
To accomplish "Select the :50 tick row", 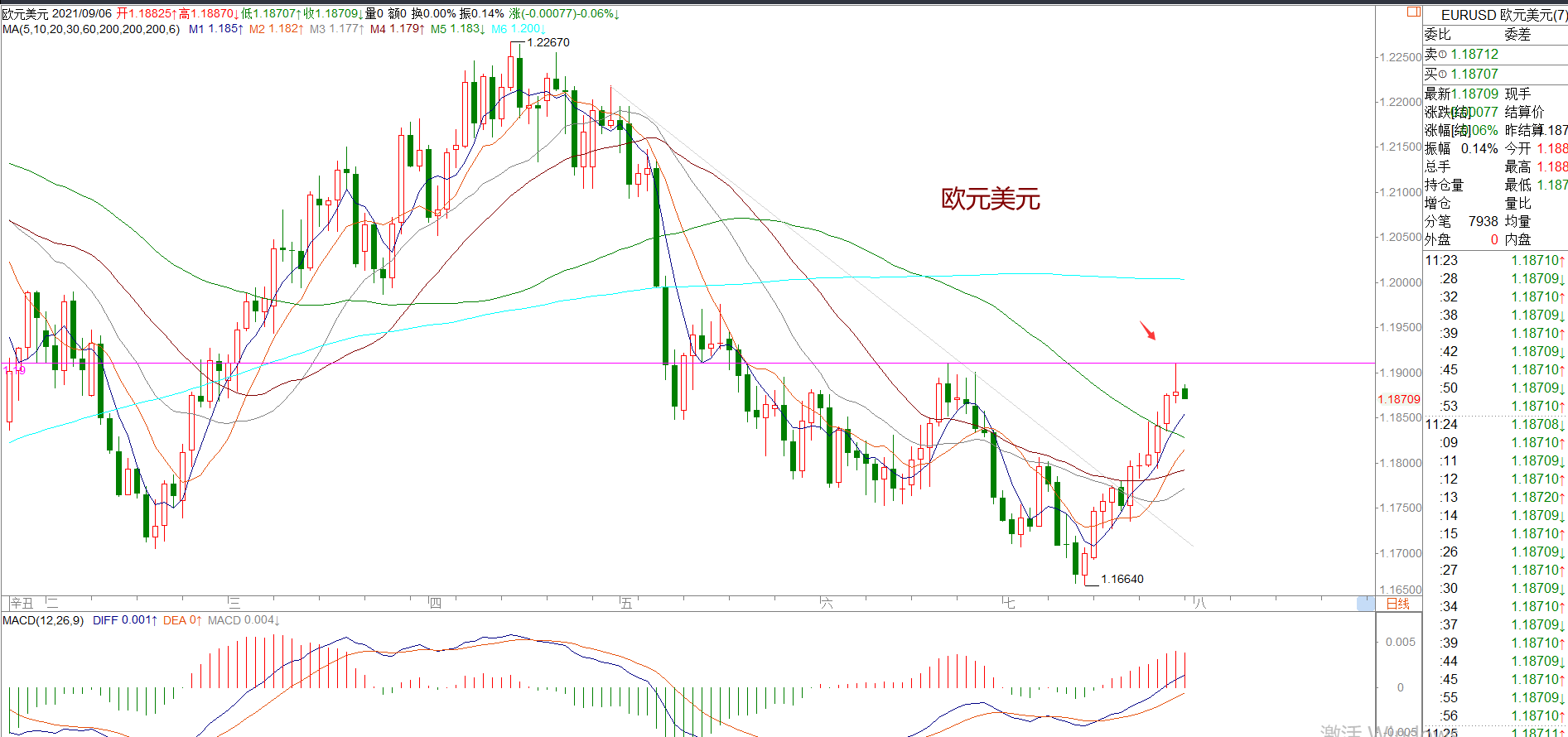I will coord(1495,388).
